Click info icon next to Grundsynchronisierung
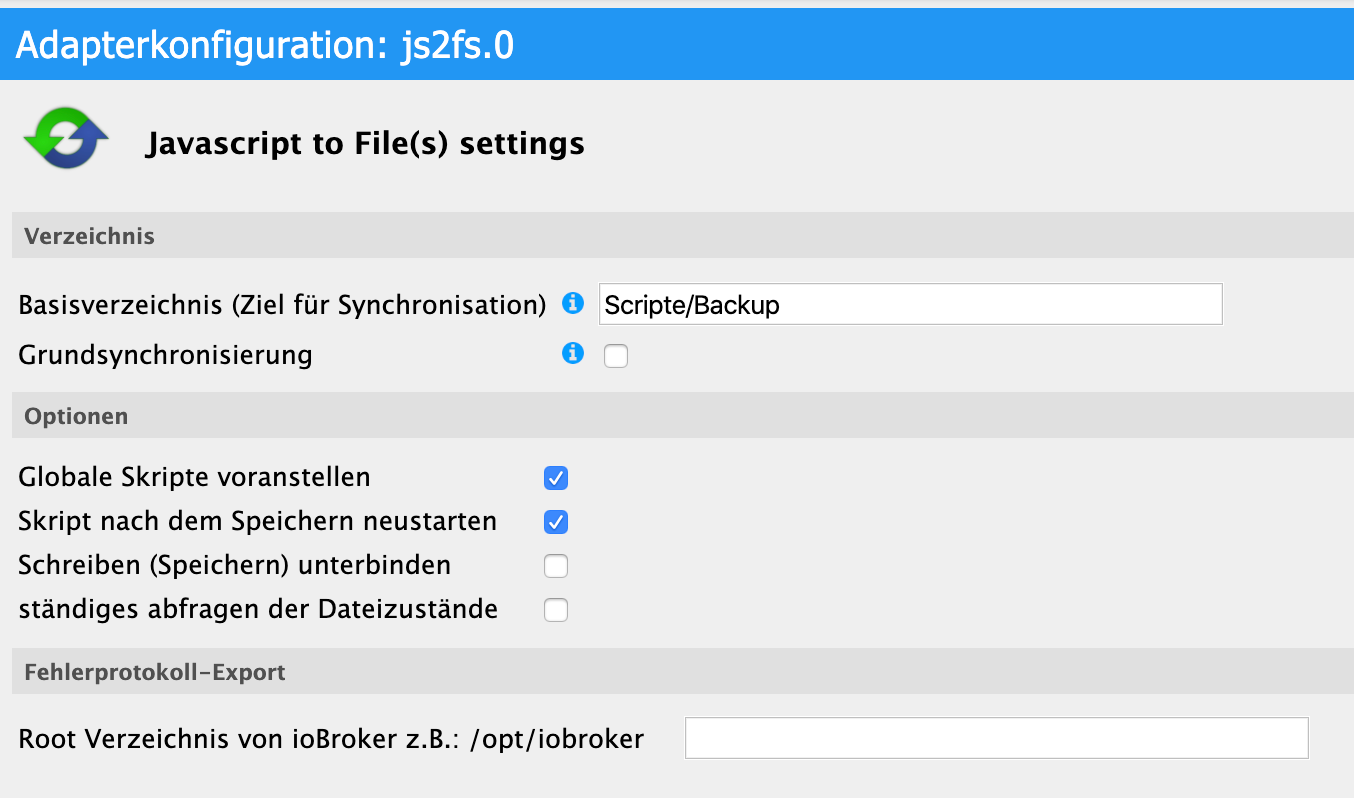This screenshot has width=1354, height=798. coord(572,353)
